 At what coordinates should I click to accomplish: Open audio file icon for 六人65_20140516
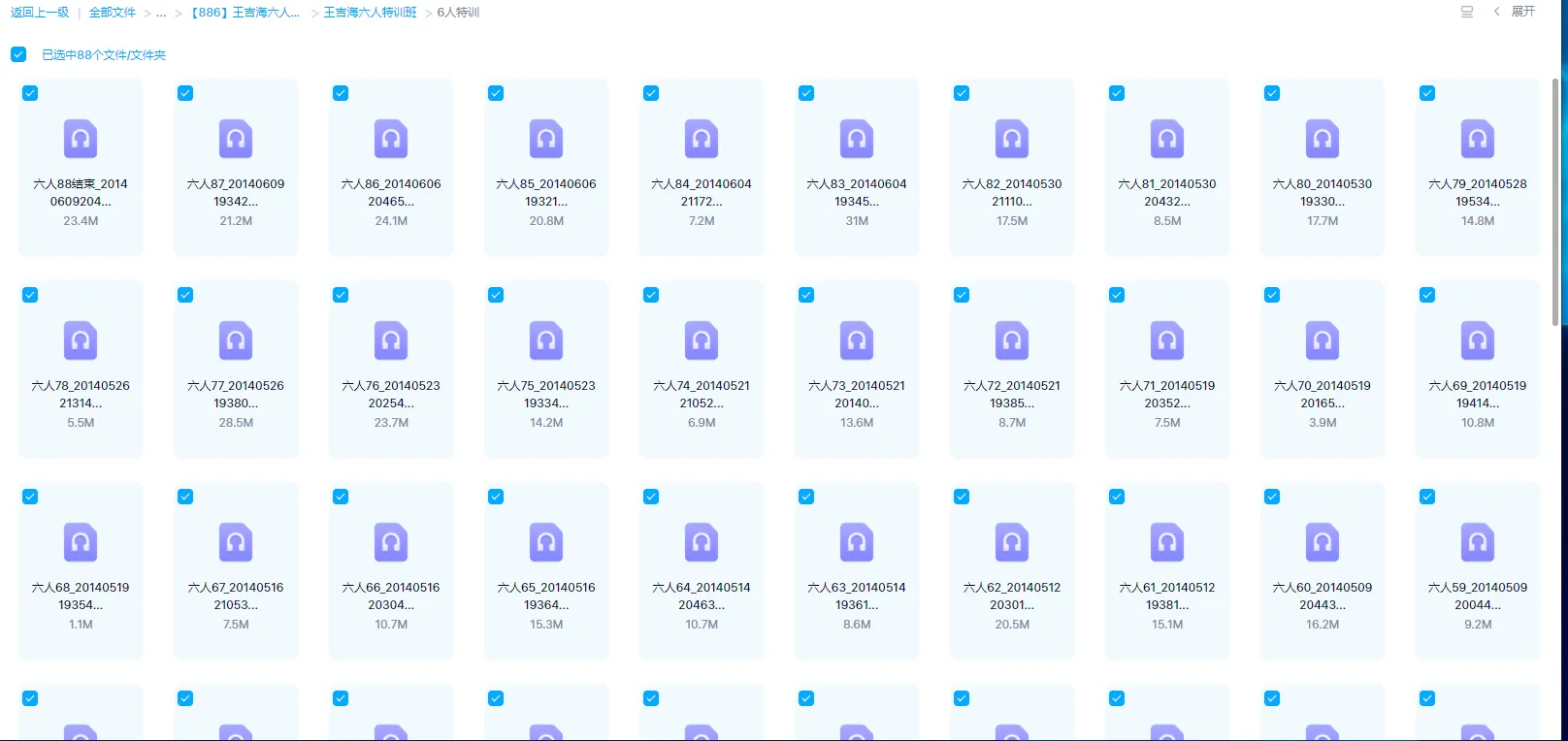point(546,542)
